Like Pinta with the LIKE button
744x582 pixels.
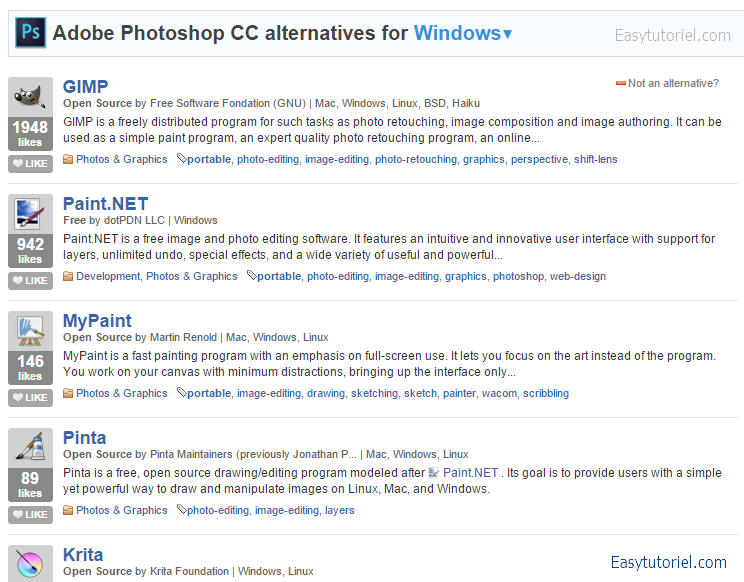tap(30, 515)
